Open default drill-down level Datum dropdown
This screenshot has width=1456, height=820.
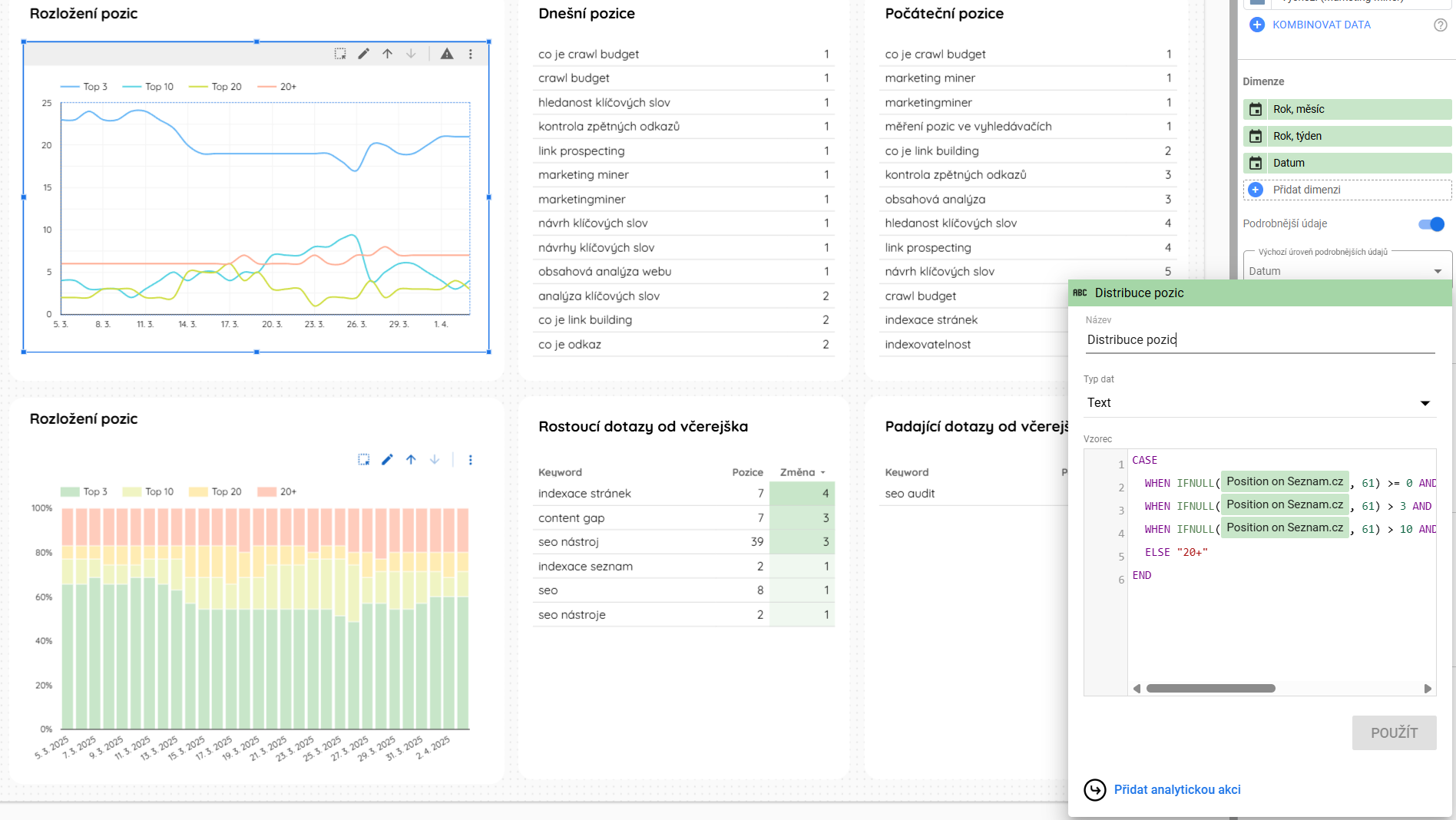[1347, 271]
